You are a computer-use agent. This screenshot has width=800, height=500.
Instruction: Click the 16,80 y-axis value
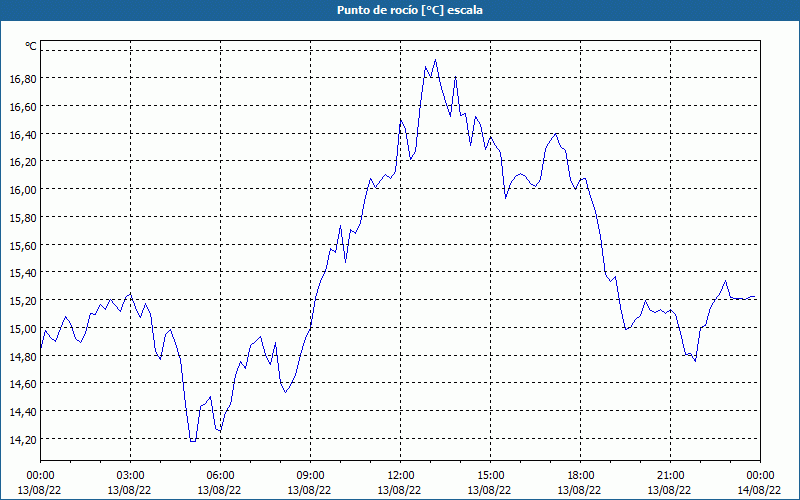click(23, 79)
